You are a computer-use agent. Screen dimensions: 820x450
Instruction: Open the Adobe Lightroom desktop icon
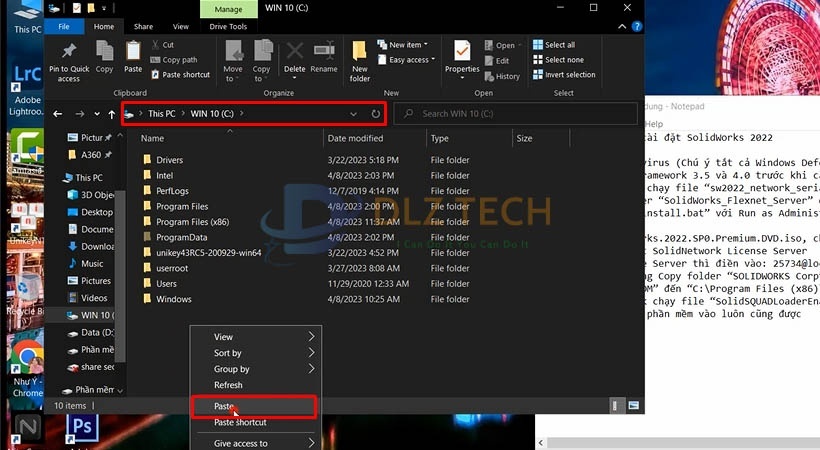click(27, 90)
